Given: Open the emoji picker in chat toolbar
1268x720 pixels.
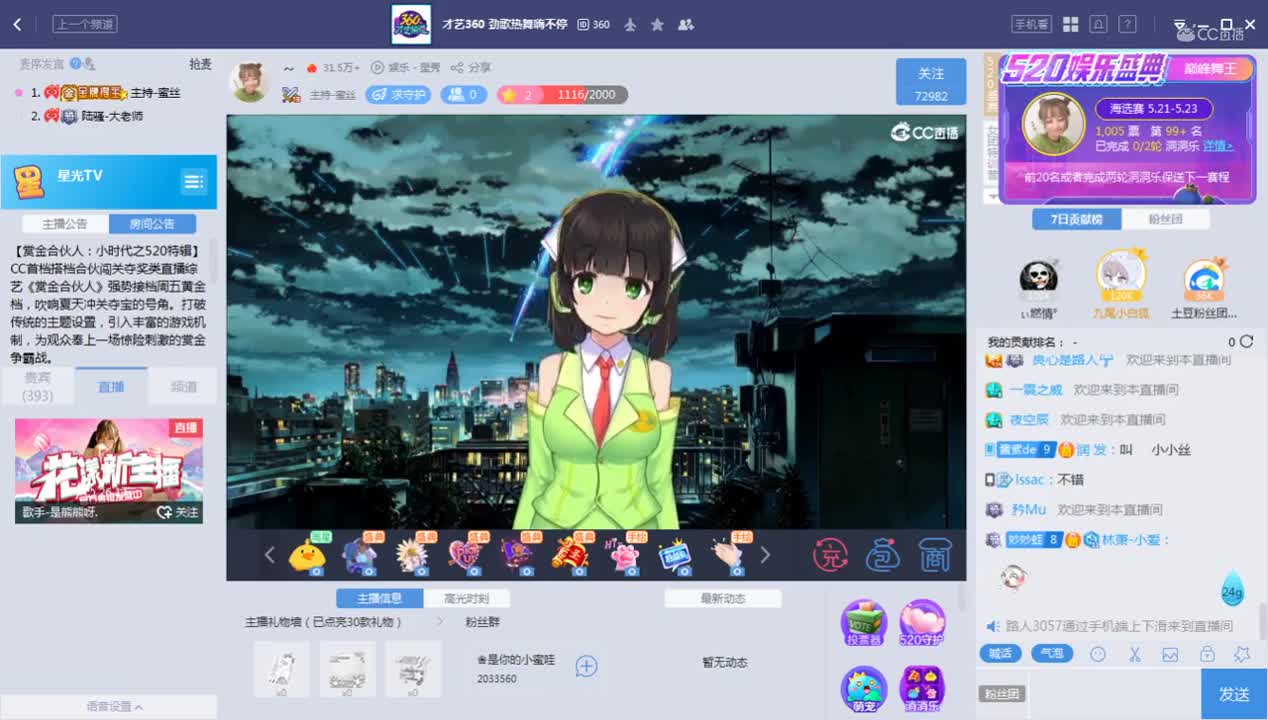Looking at the screenshot, I should coord(1098,654).
